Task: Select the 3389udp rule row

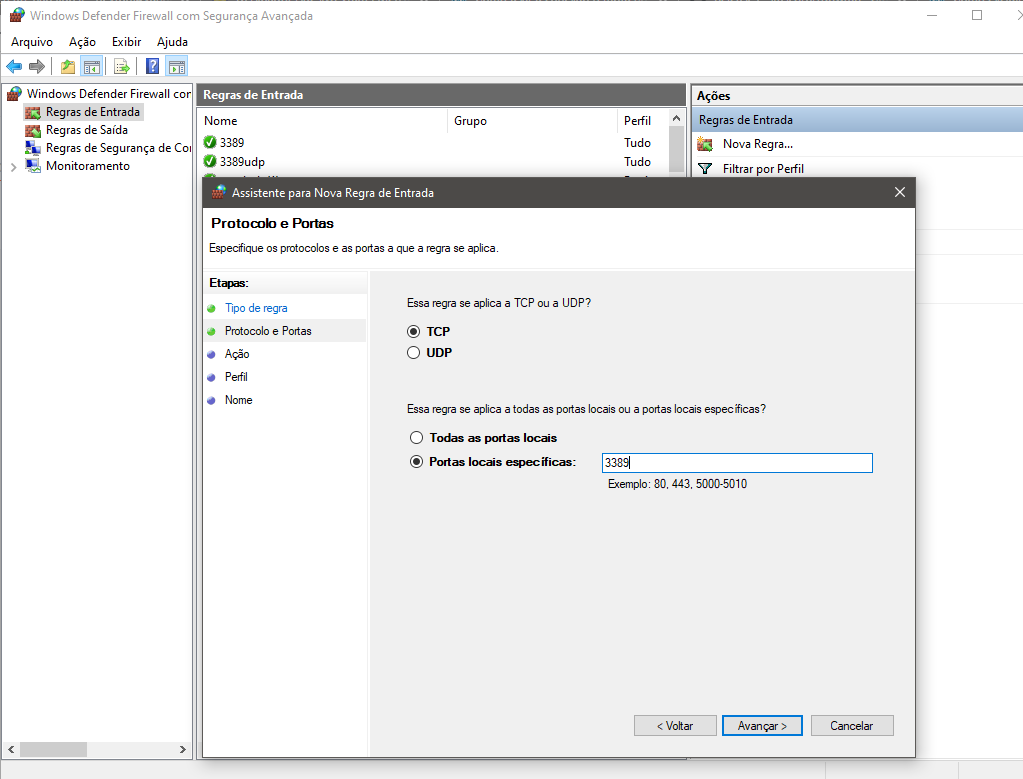Action: tap(435, 161)
